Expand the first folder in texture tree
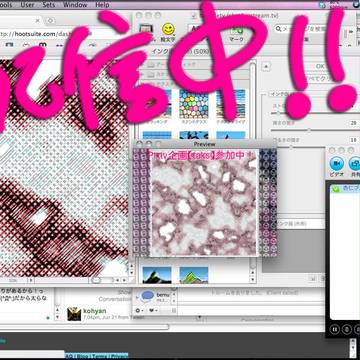Screen dimensions: 360x360 pyautogui.click(x=142, y=65)
